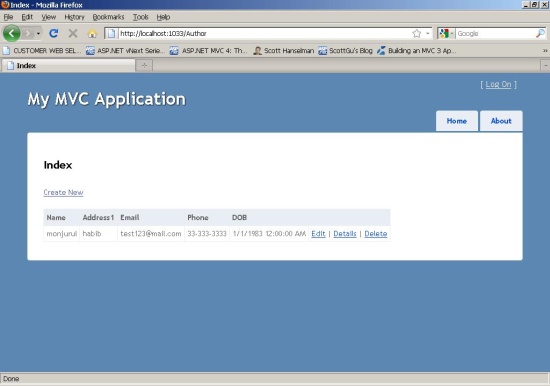Close the Firefox window
550x386 pixels.
(x=544, y=5)
